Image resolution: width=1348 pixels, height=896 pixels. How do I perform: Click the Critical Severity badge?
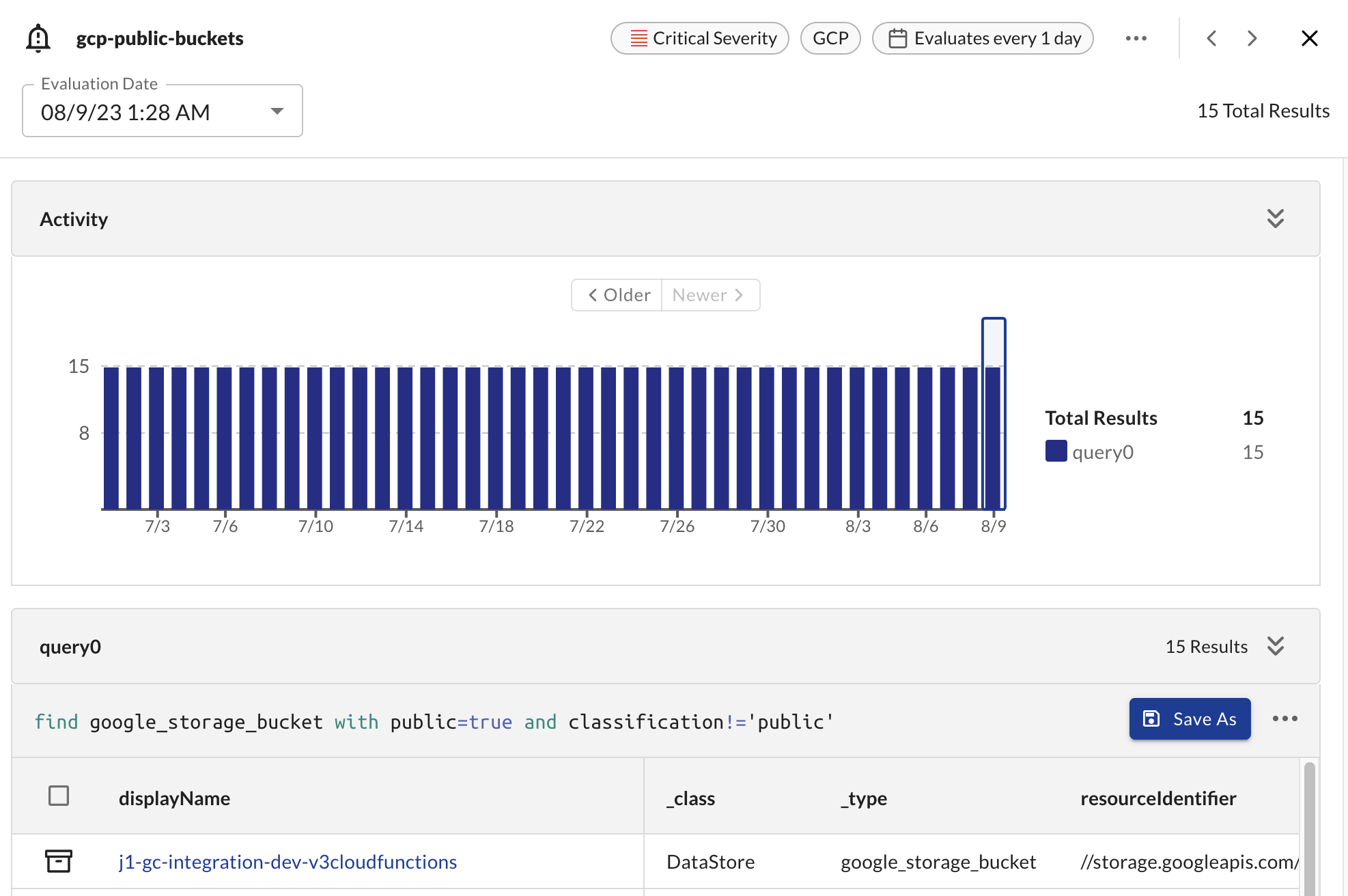tap(700, 38)
